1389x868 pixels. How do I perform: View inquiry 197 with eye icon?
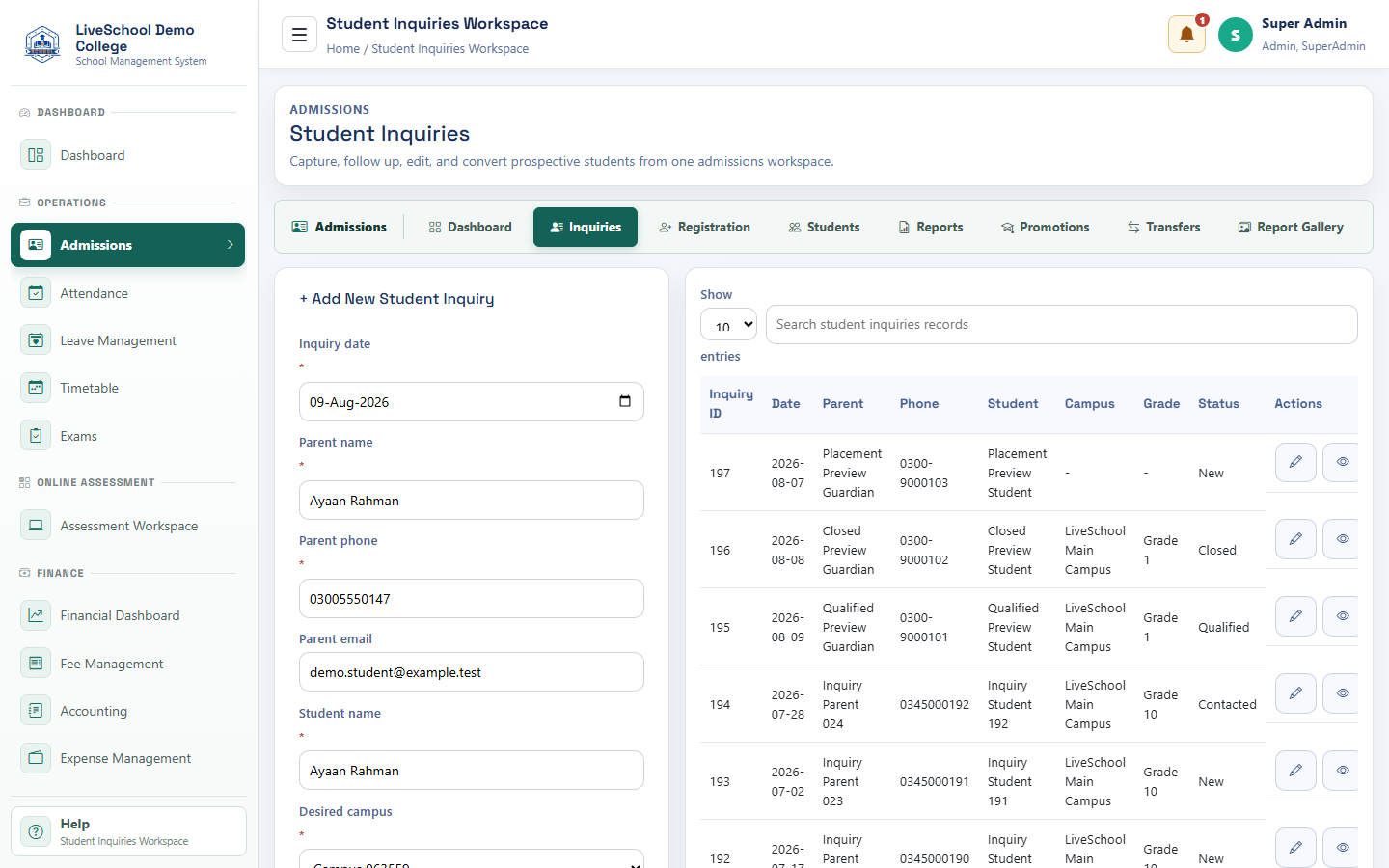[1341, 462]
